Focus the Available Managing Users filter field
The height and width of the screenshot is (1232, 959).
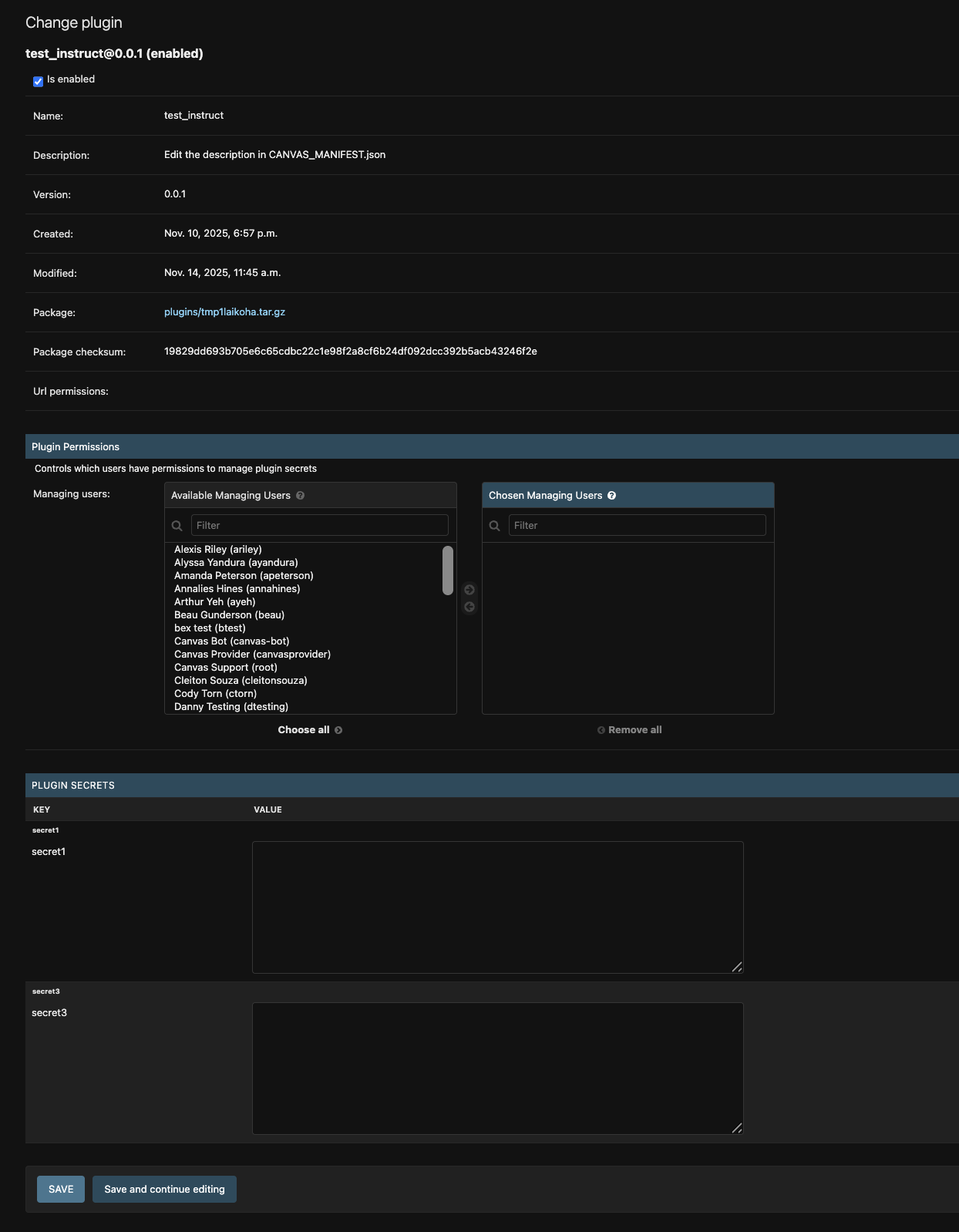pyautogui.click(x=320, y=525)
